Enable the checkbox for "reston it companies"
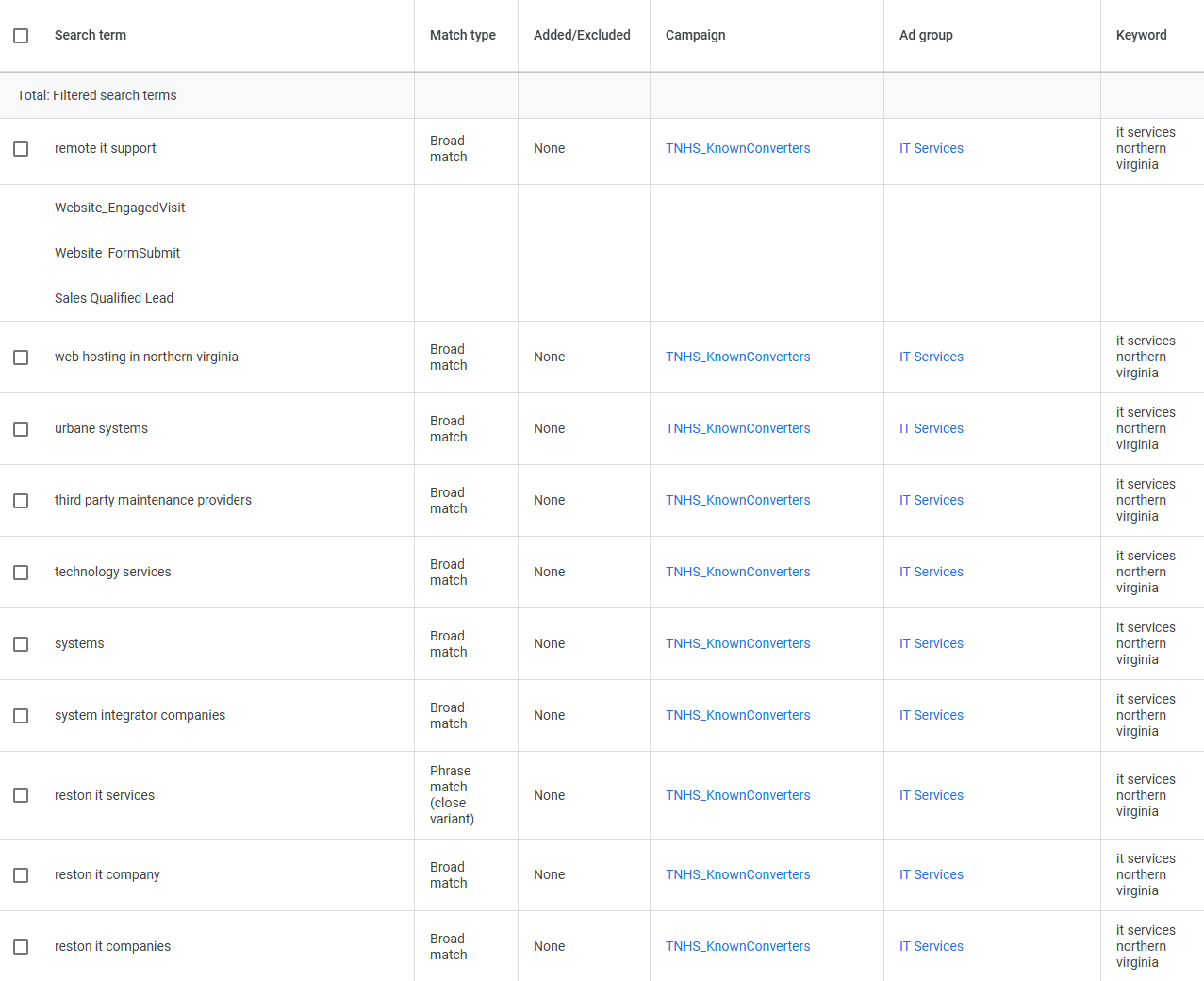 tap(21, 946)
